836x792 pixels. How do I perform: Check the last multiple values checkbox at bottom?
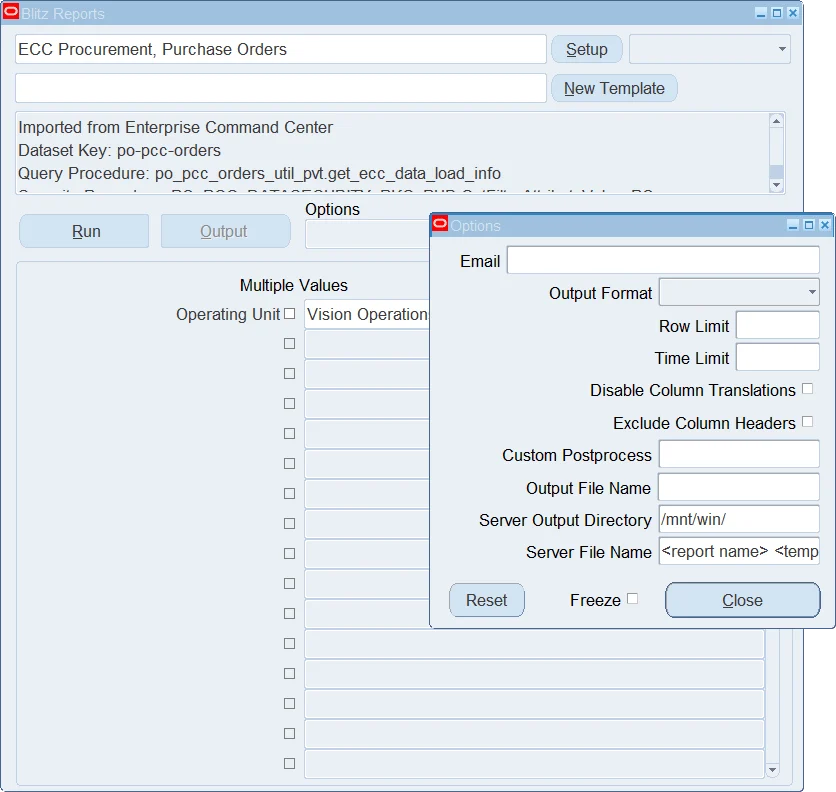290,764
